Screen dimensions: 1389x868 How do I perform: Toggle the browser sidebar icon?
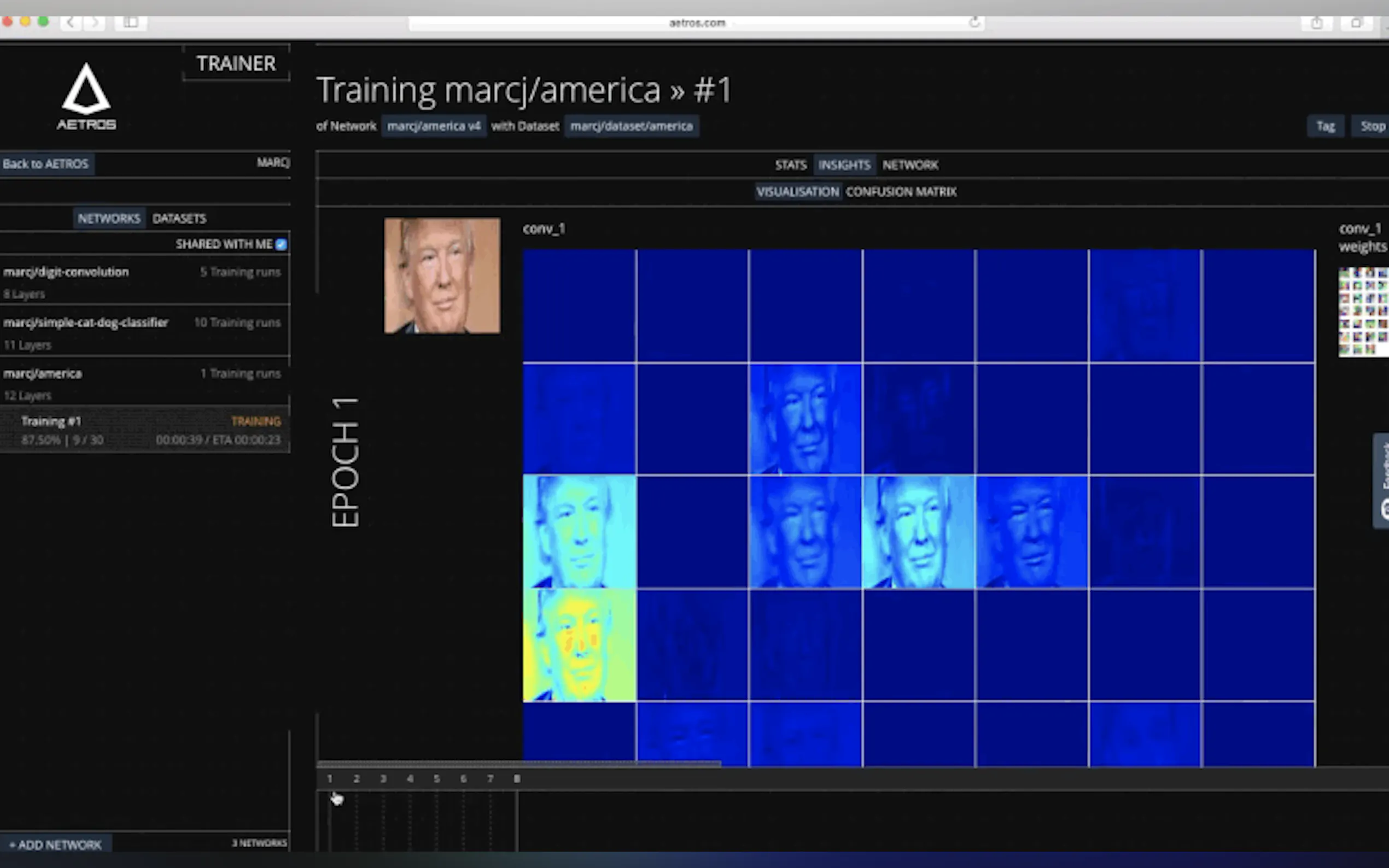click(131, 22)
